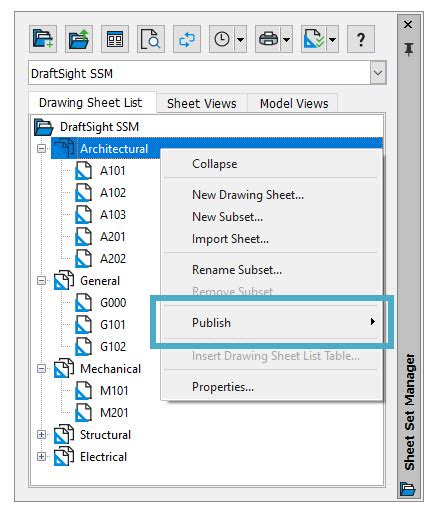Click the Architectural subset icon
The image size is (436, 512).
point(64,148)
